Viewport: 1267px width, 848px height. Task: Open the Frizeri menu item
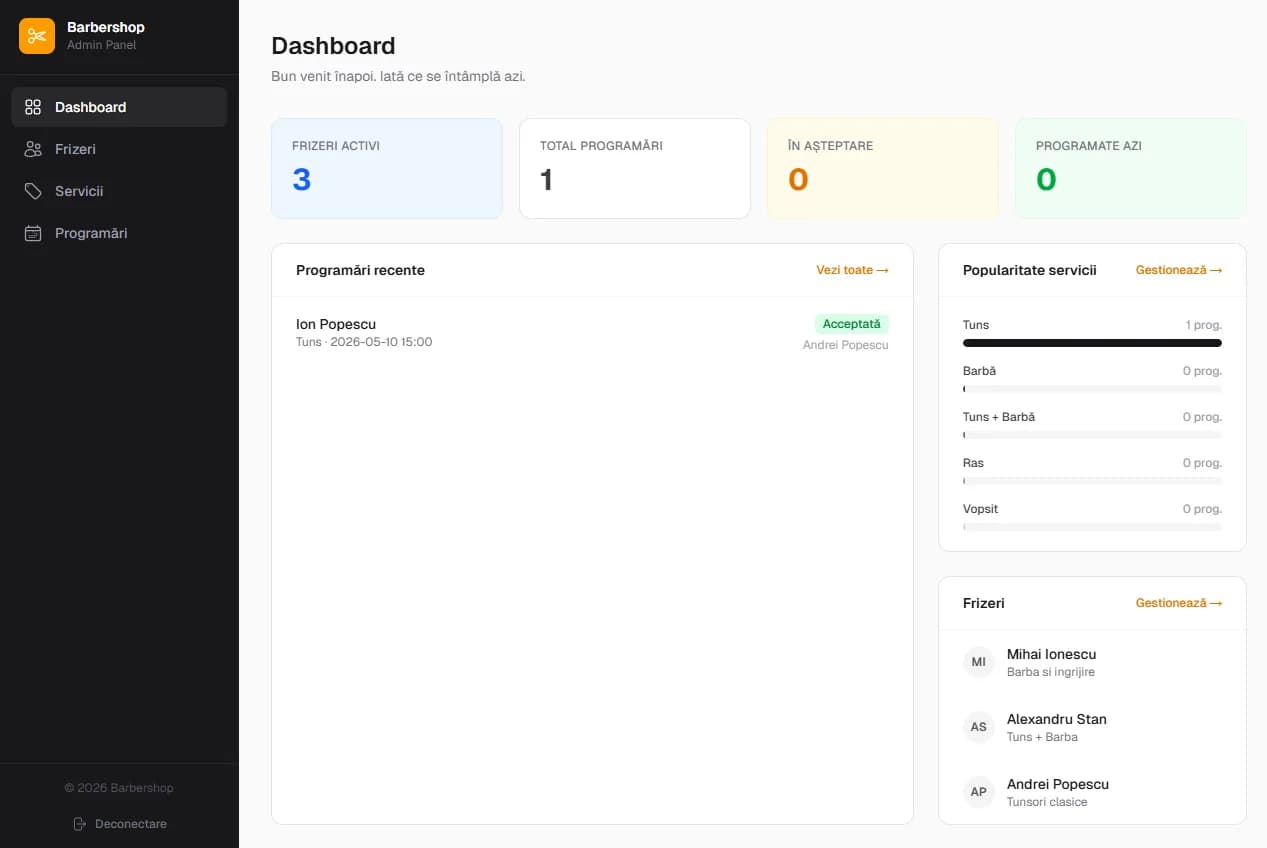pos(119,149)
